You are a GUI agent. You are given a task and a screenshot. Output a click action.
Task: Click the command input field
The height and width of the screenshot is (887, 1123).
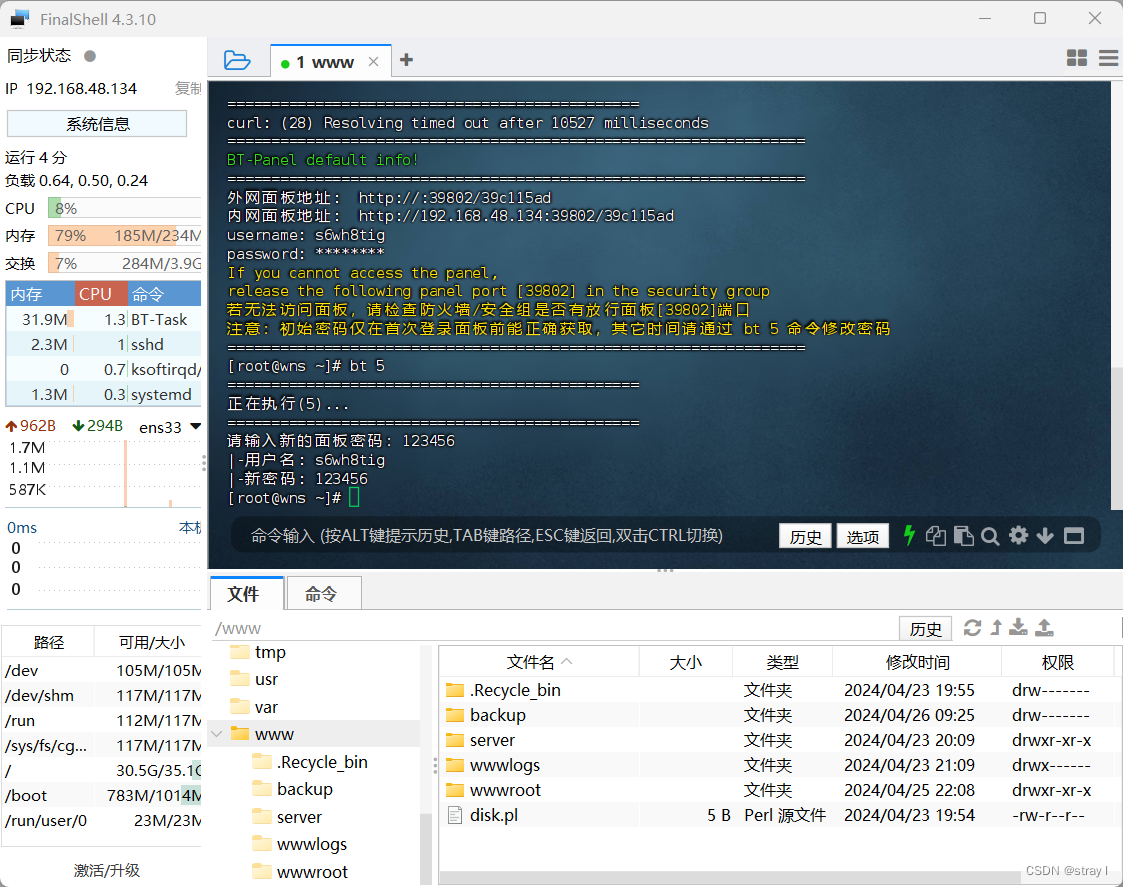501,536
